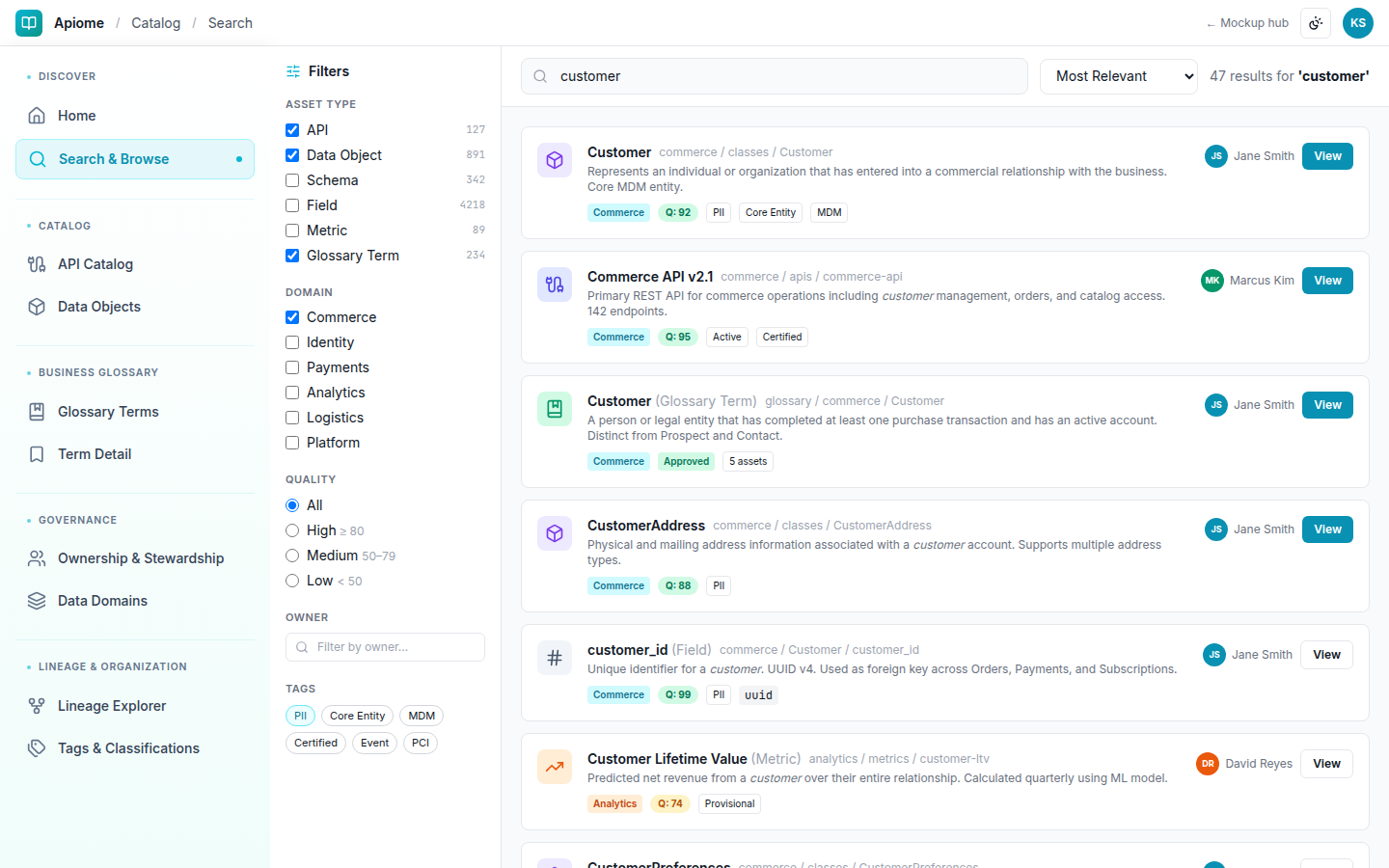Click the Home house icon

(x=37, y=116)
